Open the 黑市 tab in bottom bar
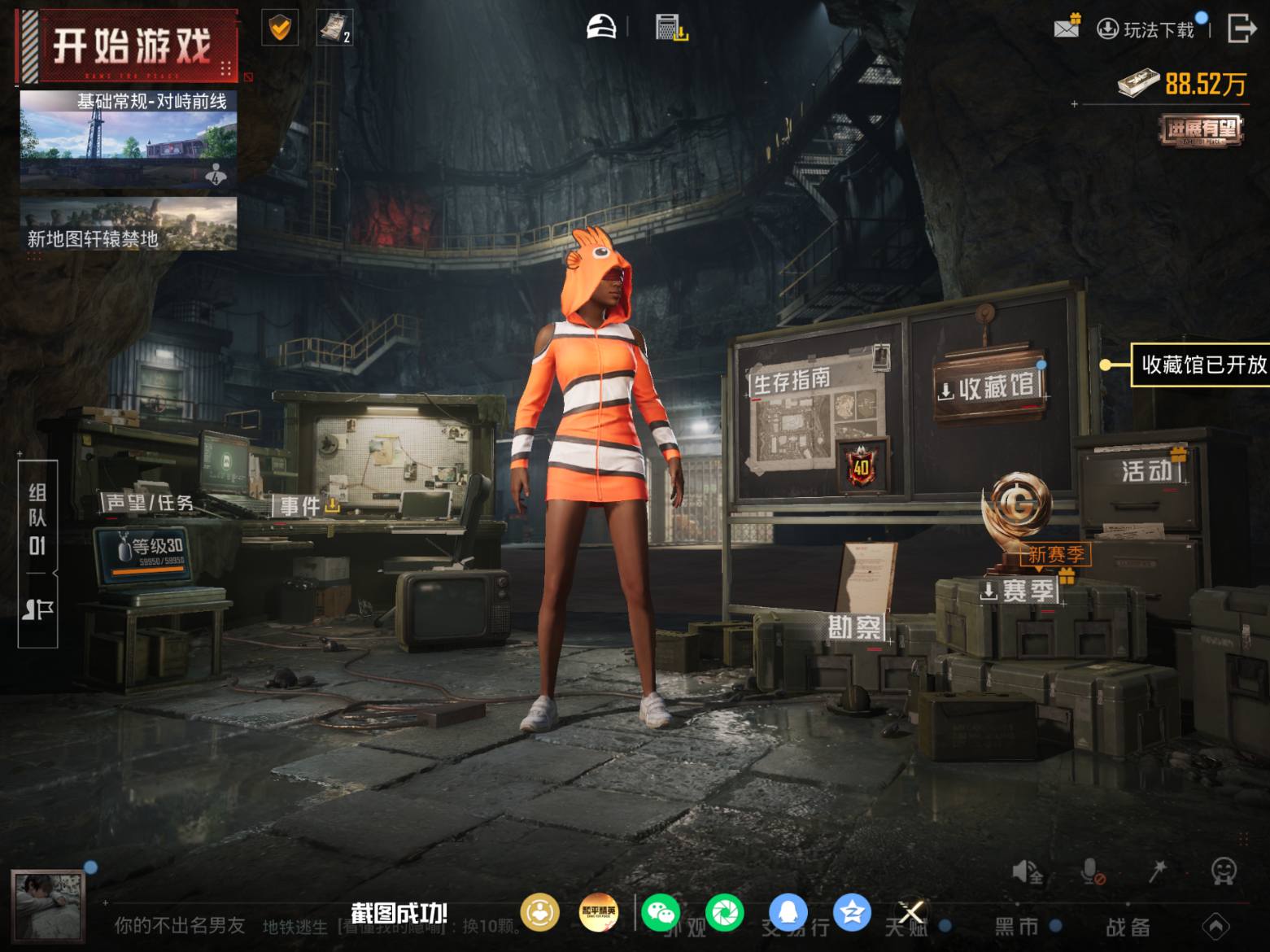This screenshot has width=1270, height=952. pos(1017,927)
